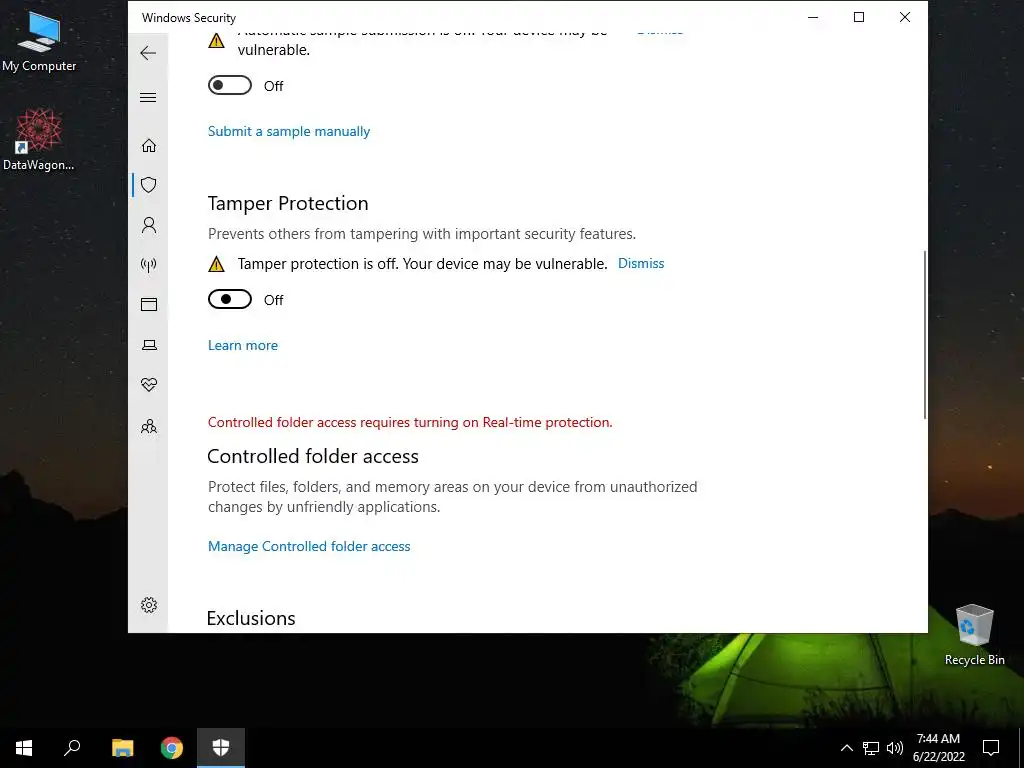
Task: Click Windows Security taskbar button
Action: (221, 748)
